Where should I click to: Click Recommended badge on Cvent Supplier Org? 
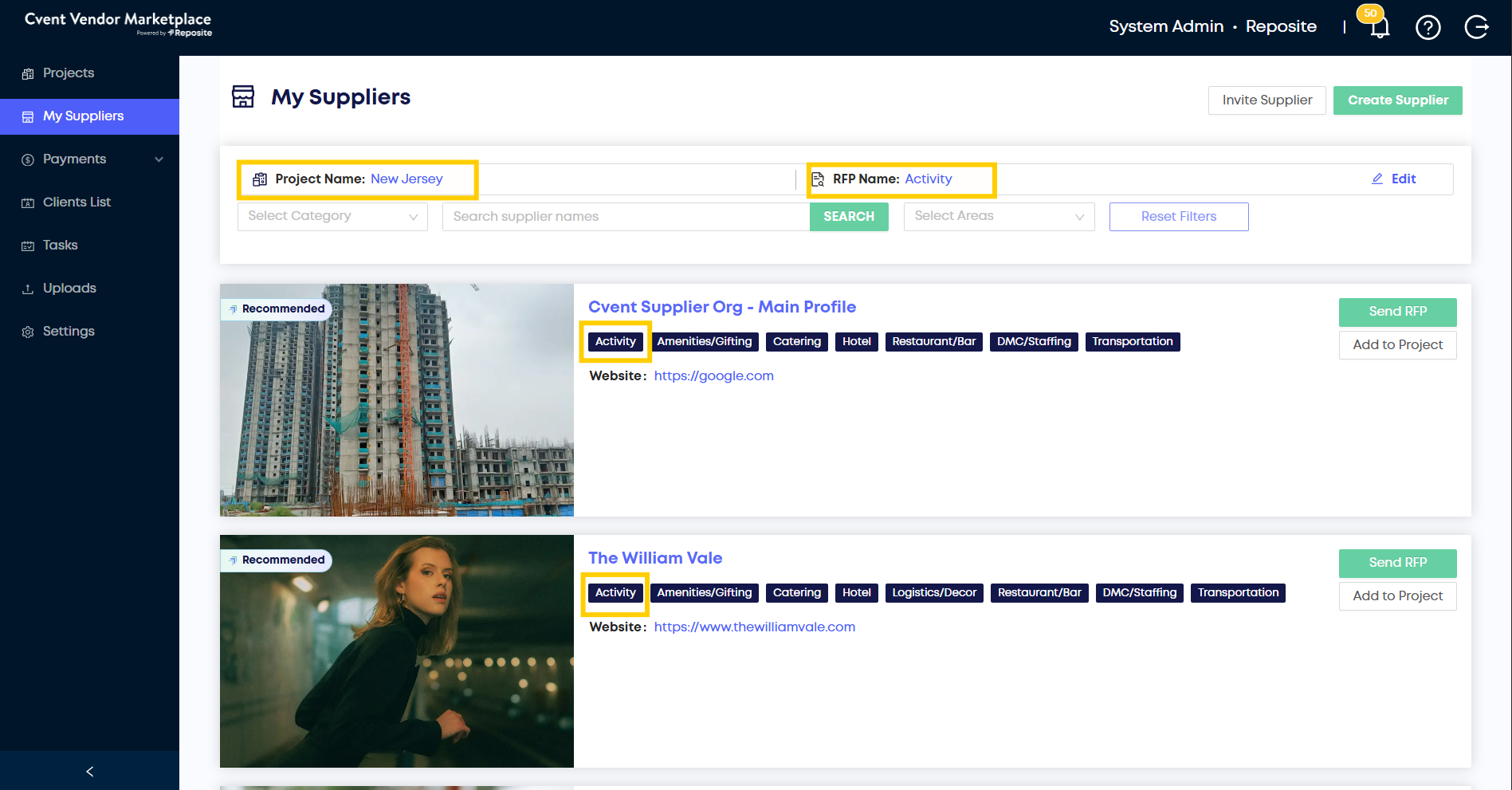[276, 309]
